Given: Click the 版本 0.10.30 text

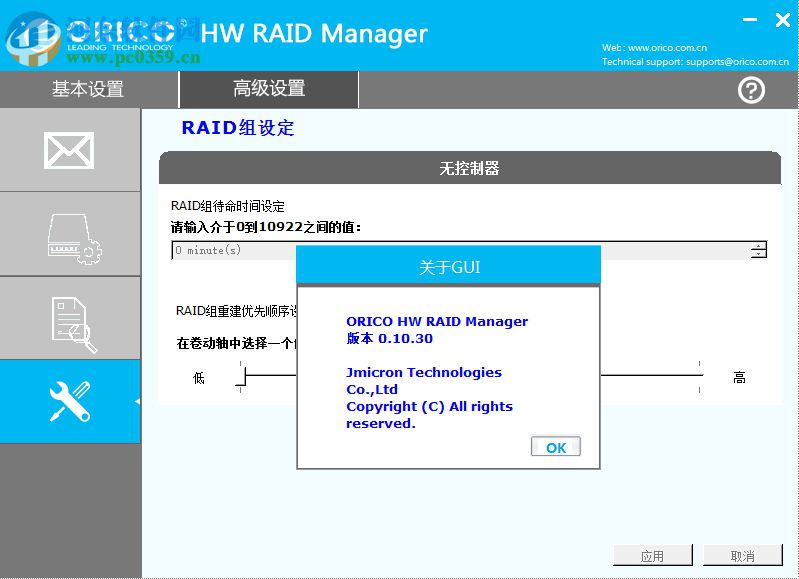Looking at the screenshot, I should point(390,338).
